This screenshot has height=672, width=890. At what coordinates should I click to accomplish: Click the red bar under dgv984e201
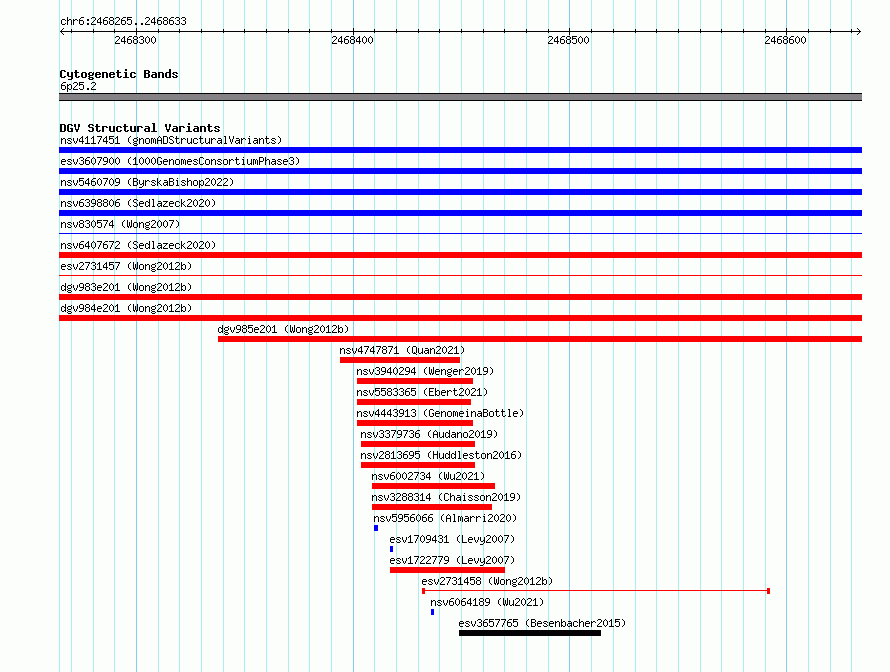click(x=460, y=318)
